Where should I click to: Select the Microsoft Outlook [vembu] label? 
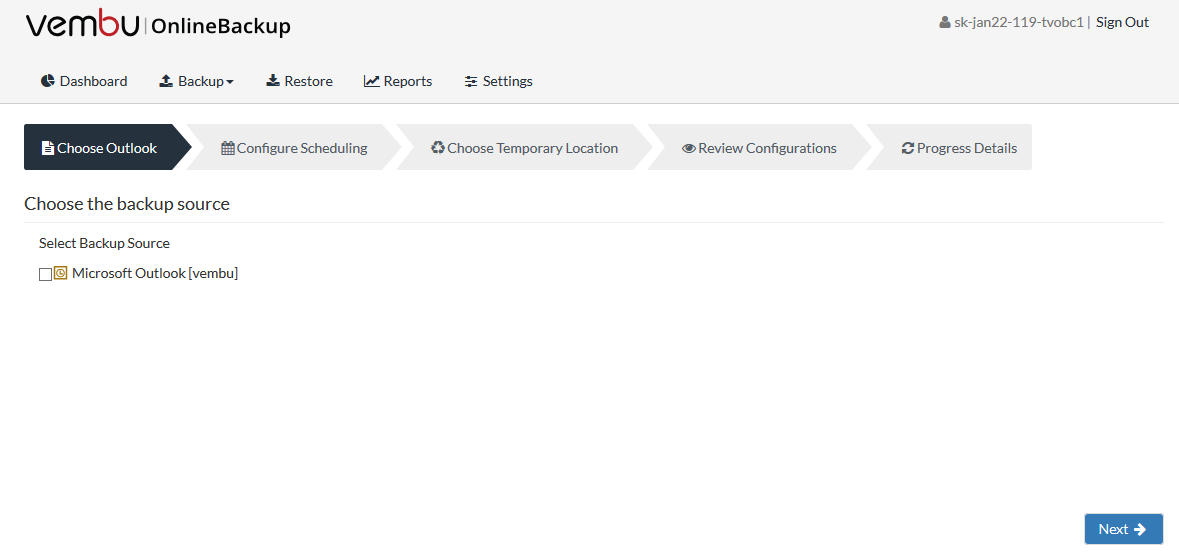[x=155, y=274]
